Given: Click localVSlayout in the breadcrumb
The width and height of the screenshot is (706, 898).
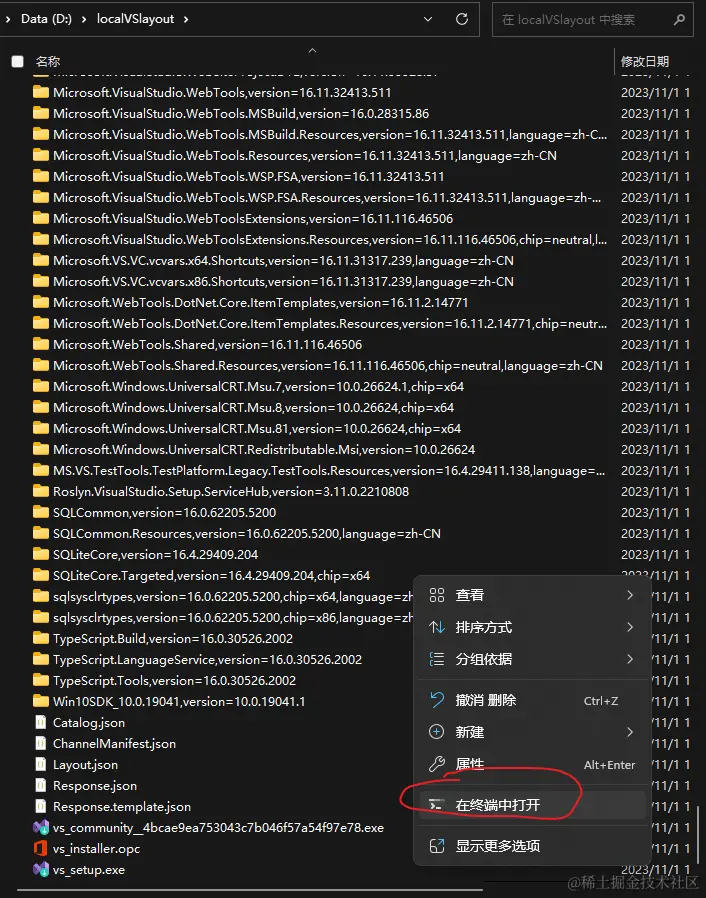Looking at the screenshot, I should pyautogui.click(x=135, y=19).
